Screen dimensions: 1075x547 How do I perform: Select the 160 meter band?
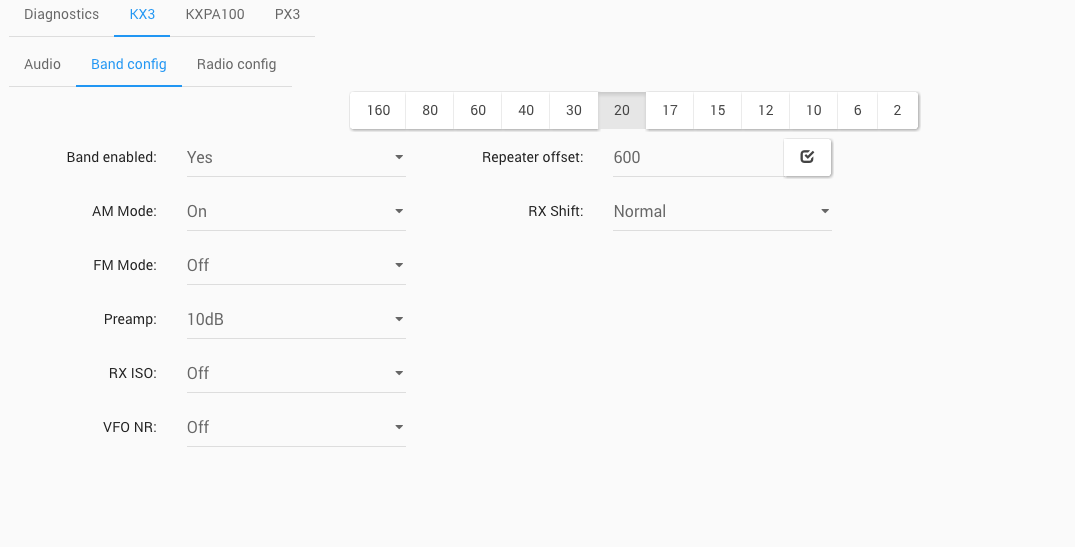[378, 110]
